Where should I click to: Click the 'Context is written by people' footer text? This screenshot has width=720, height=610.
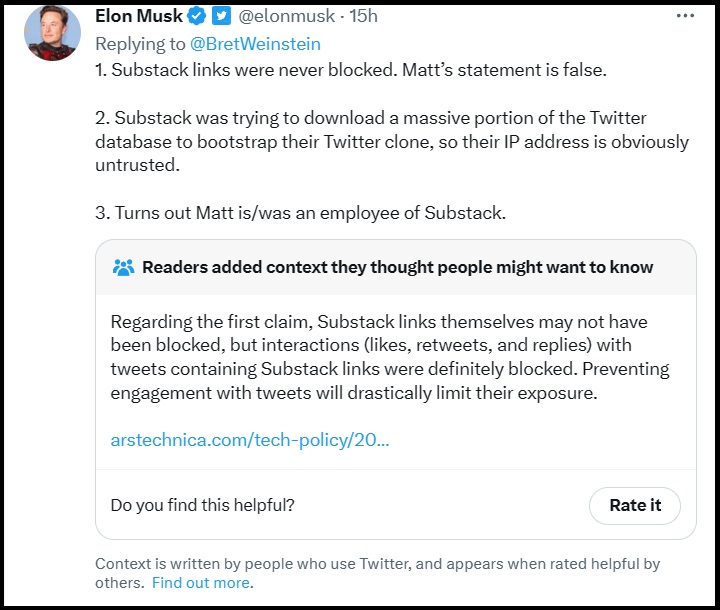pos(377,573)
